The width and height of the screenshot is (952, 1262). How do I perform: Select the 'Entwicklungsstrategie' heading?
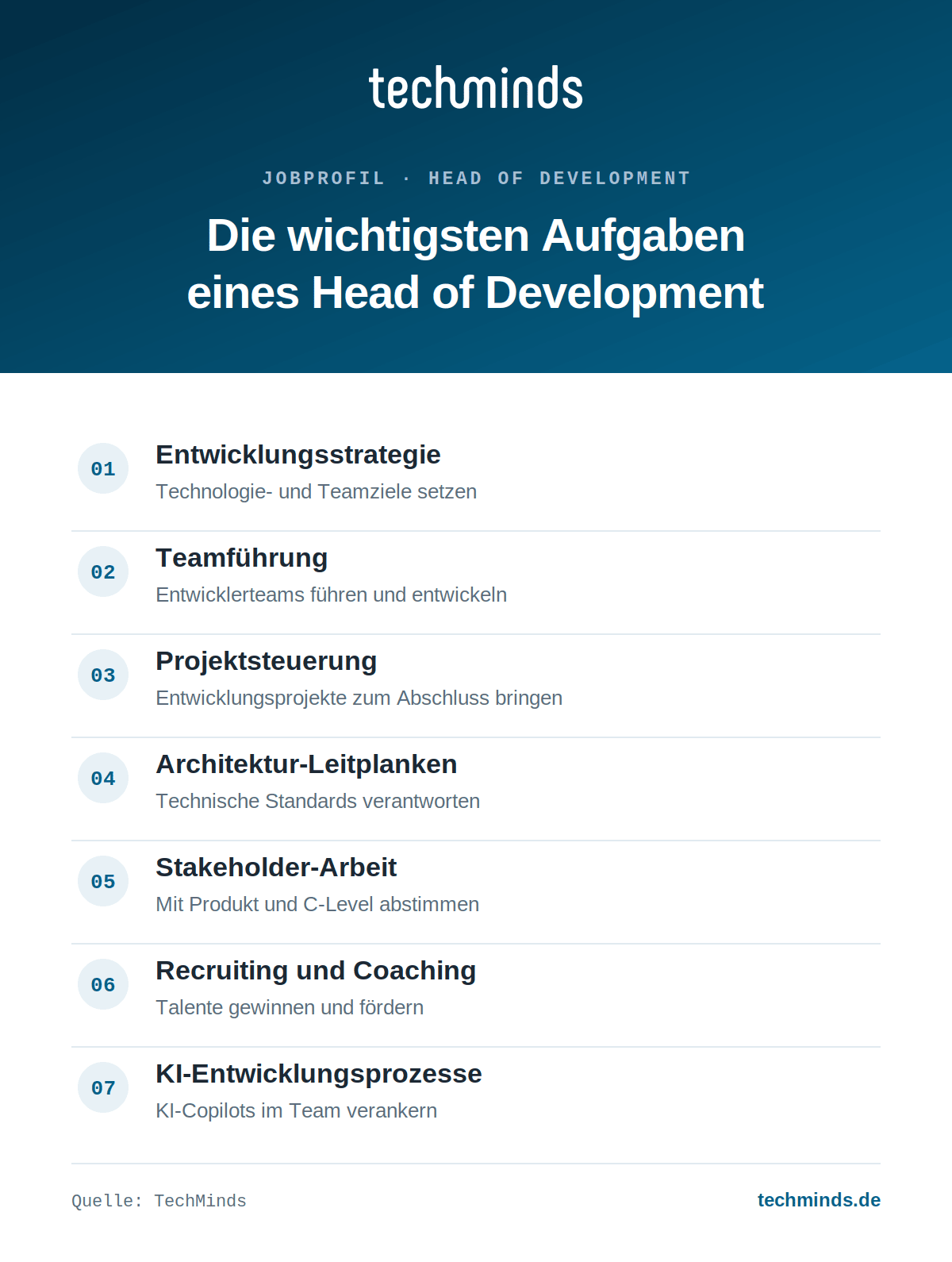click(298, 455)
